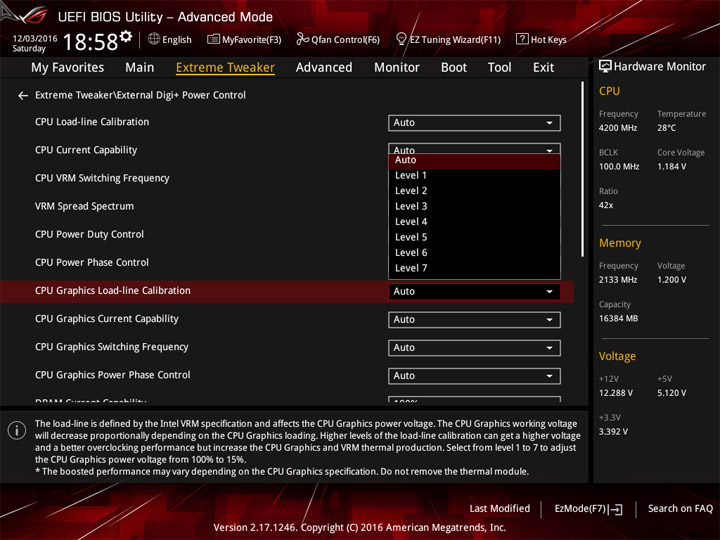Viewport: 720px width, 540px height.
Task: Open CPU Load-line Calibration dropdown
Action: coord(474,123)
